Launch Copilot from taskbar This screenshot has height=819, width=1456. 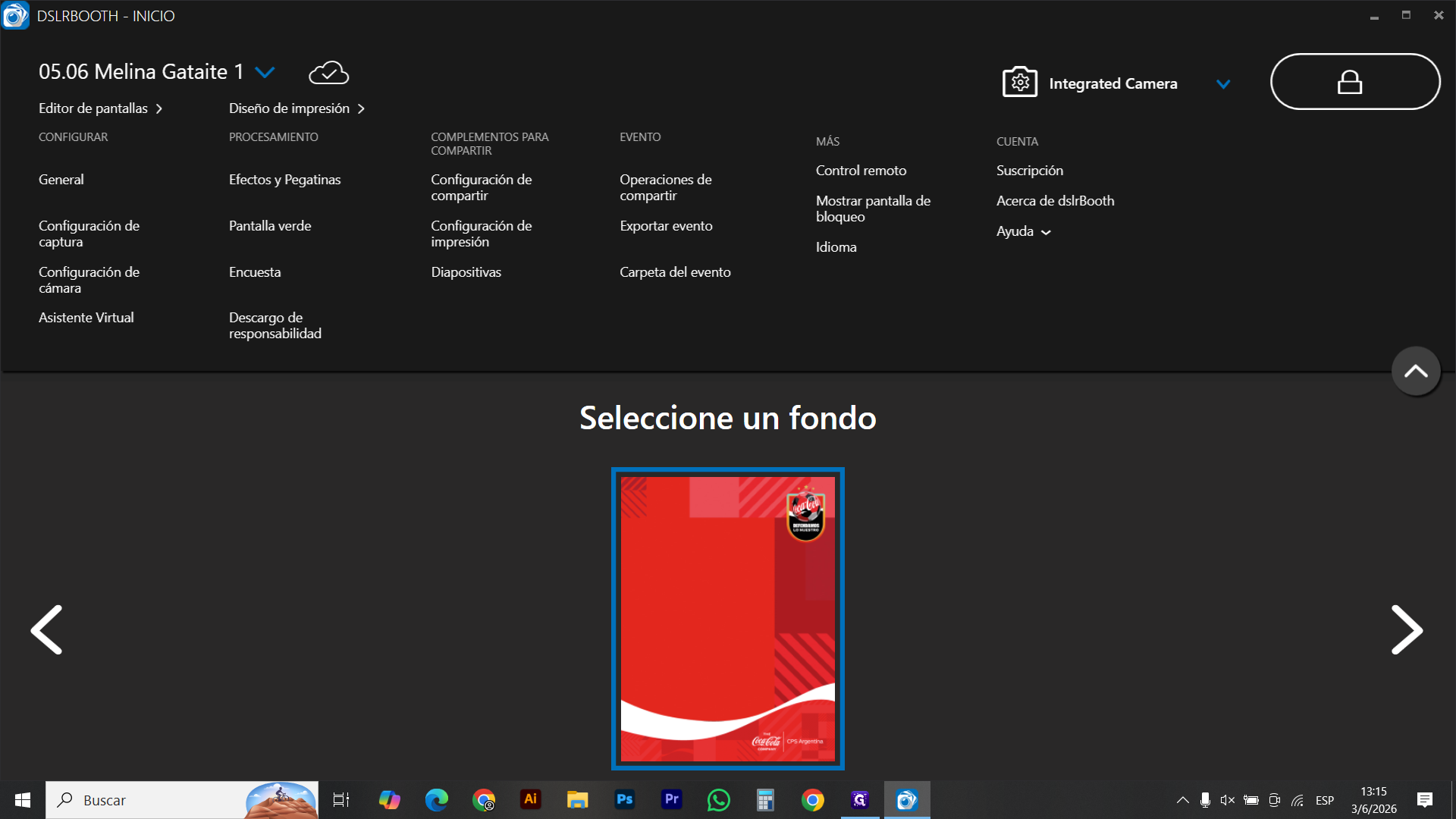coord(389,800)
